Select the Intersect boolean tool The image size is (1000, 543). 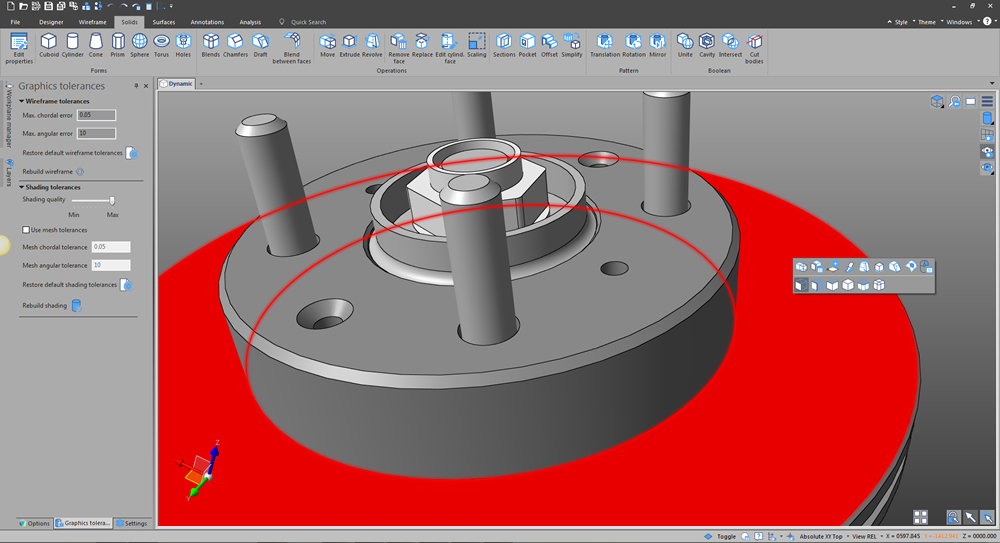pyautogui.click(x=730, y=45)
